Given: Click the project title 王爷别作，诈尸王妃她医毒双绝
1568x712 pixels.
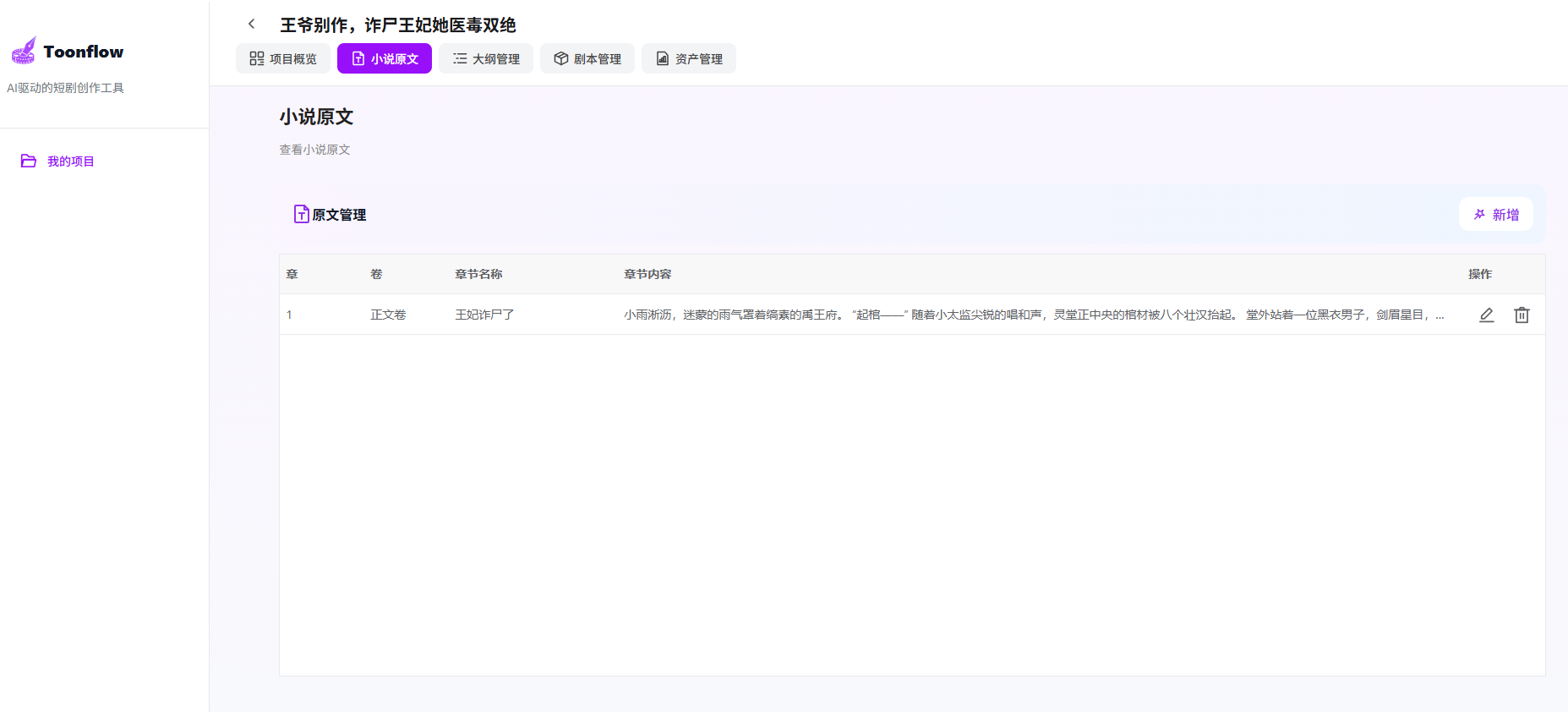Looking at the screenshot, I should click(x=398, y=25).
